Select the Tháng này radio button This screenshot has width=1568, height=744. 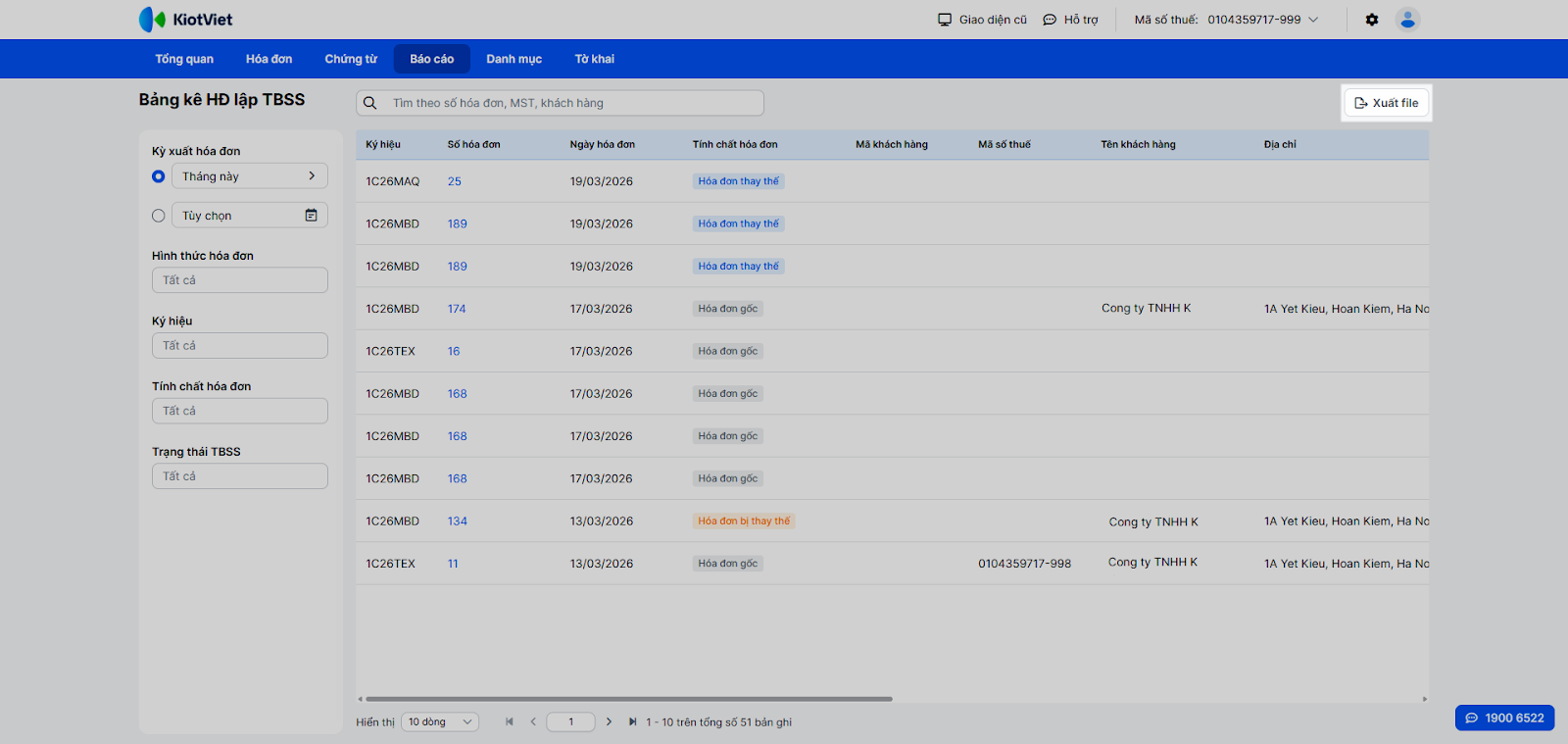(159, 176)
